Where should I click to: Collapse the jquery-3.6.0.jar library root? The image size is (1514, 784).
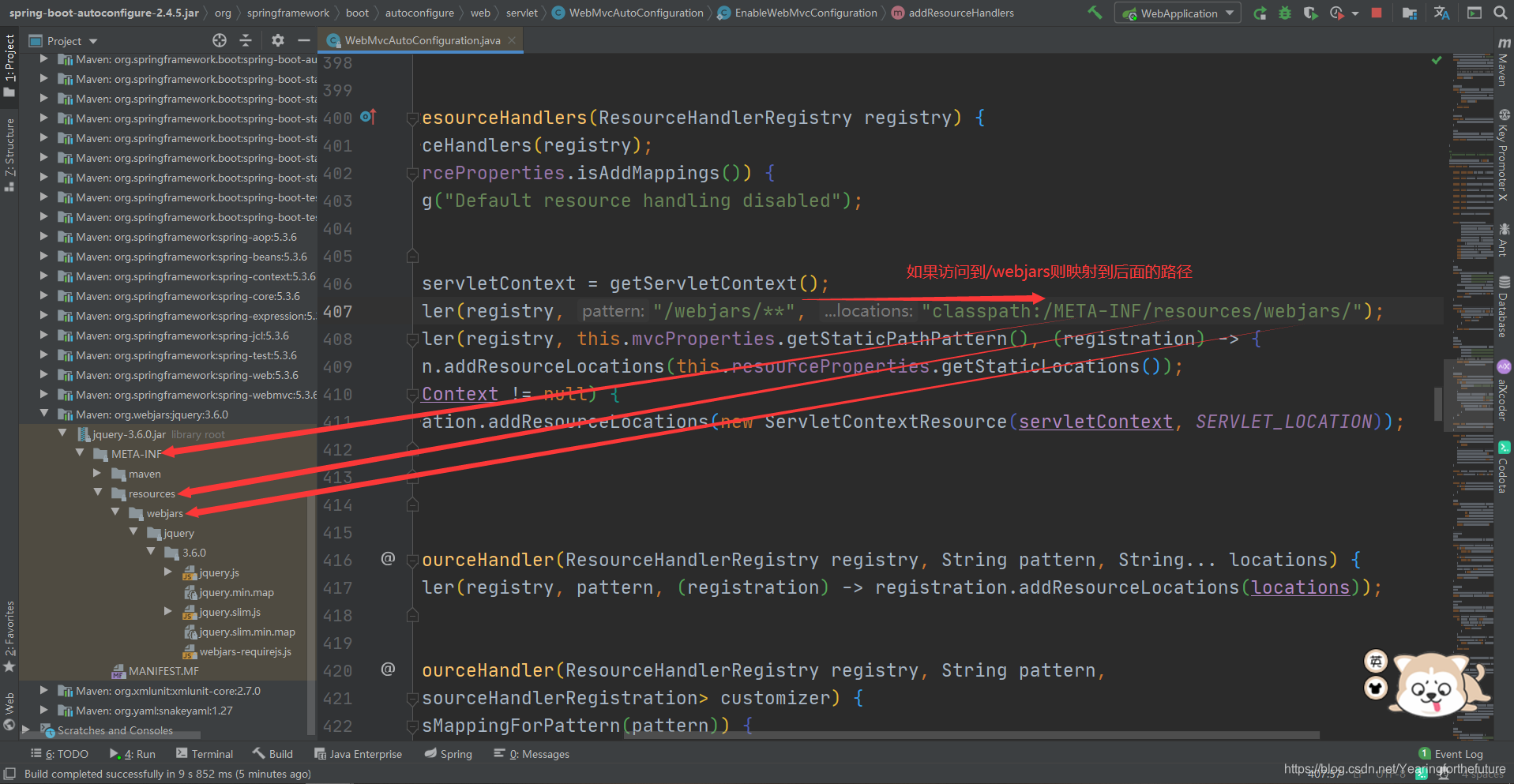coord(62,433)
